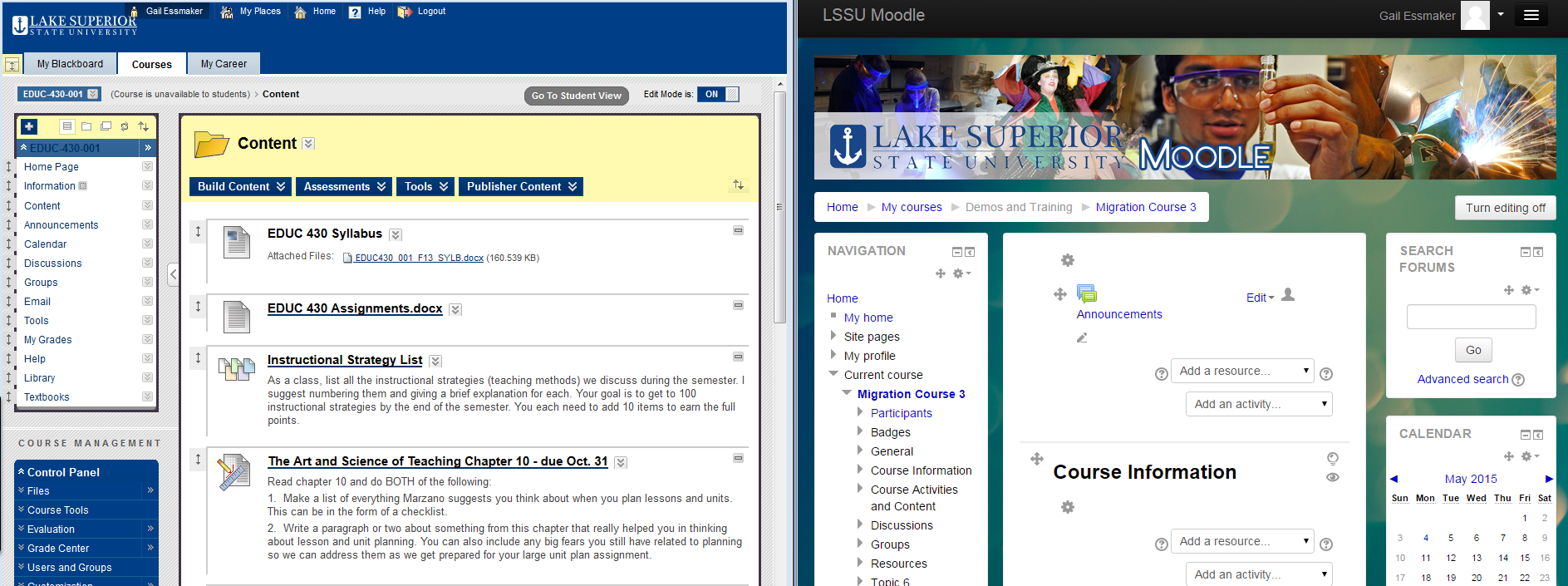Switch to the My Career tab
Screen dimensions: 1568x586
coord(224,64)
